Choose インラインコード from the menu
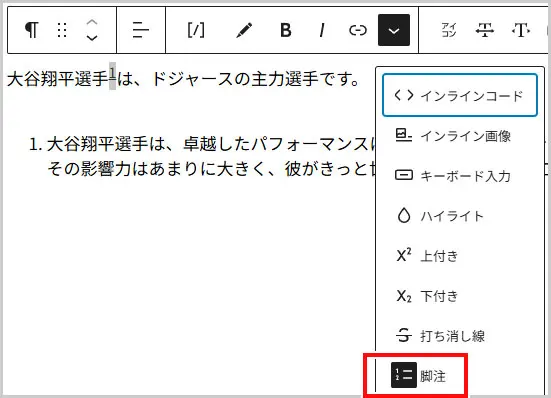551x398 pixels. (460, 95)
